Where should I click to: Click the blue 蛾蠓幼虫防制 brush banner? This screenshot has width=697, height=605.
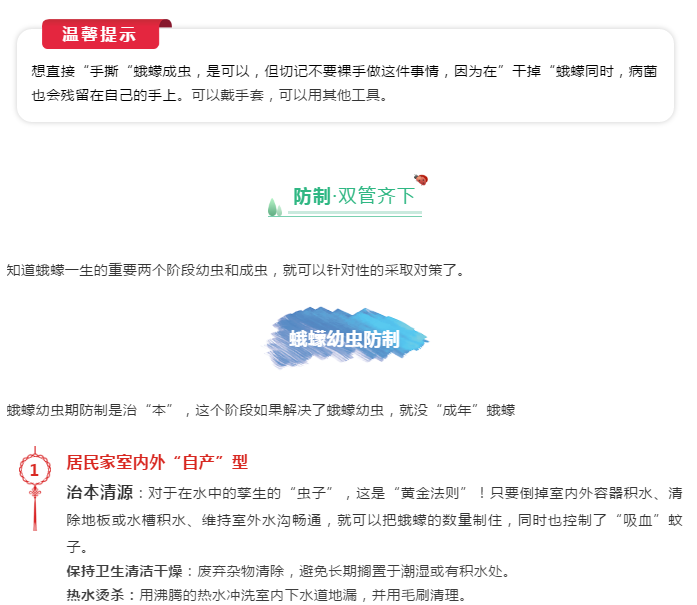pyautogui.click(x=347, y=338)
